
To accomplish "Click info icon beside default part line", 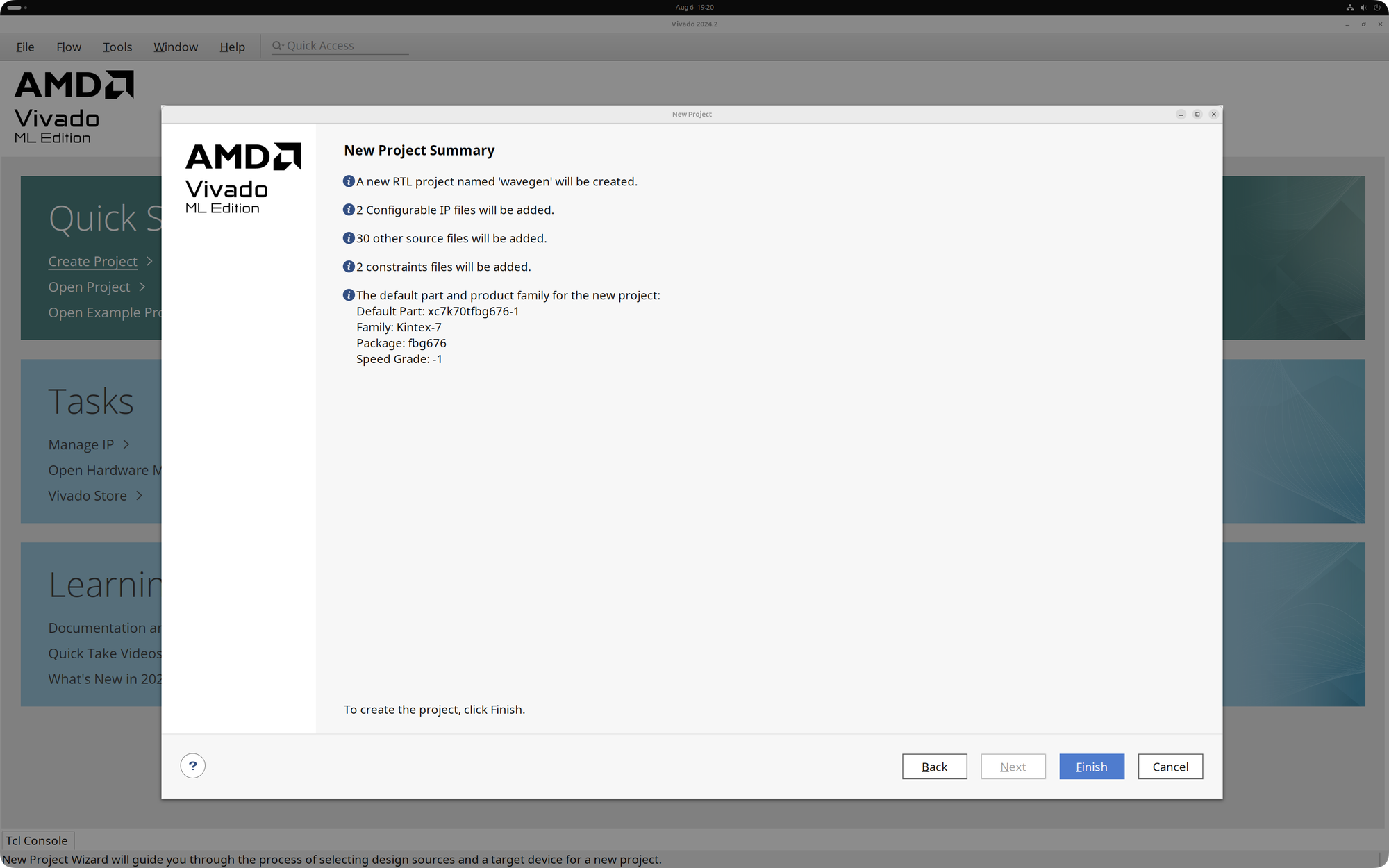I will click(349, 295).
